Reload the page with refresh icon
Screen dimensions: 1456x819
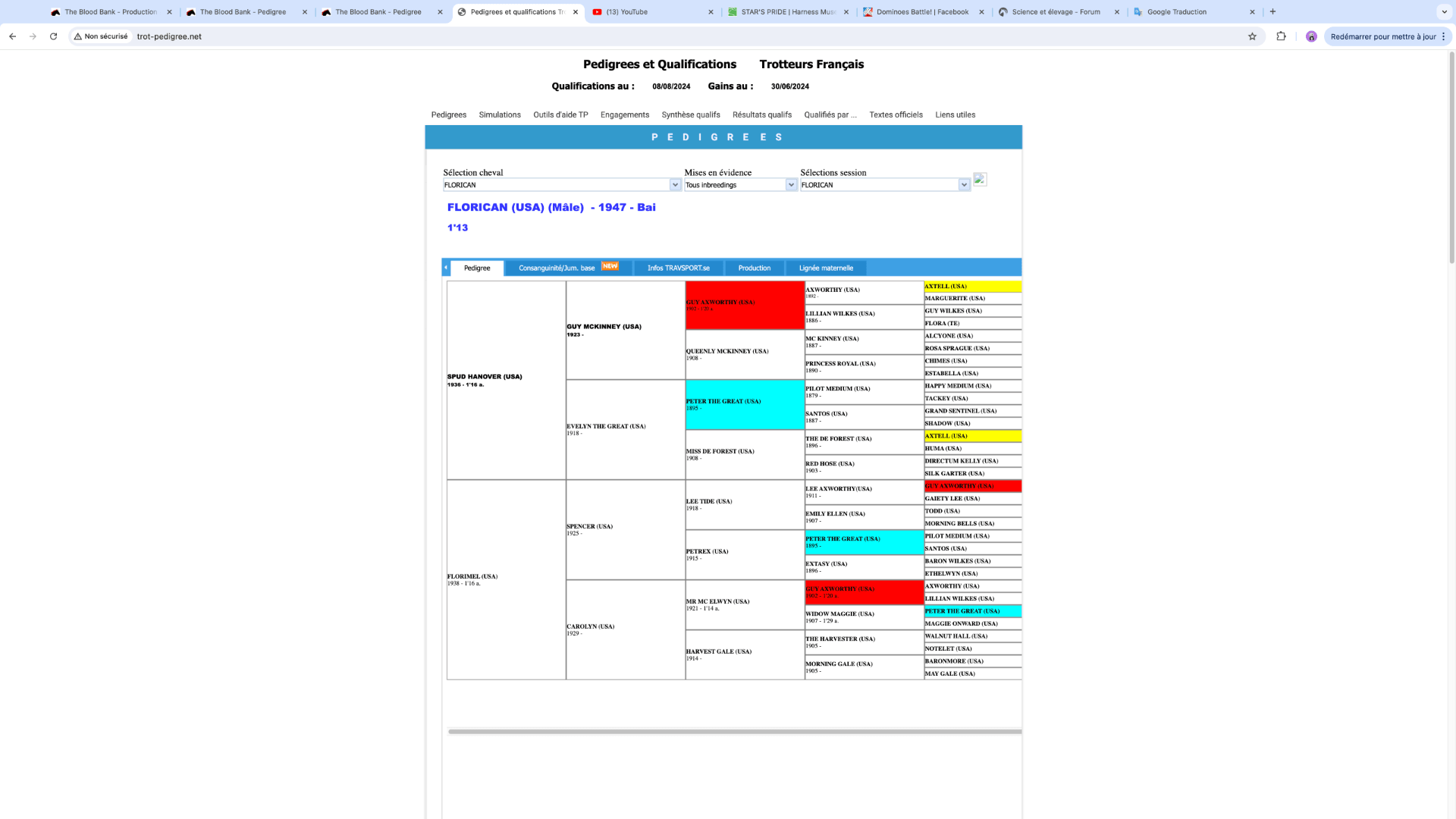pyautogui.click(x=53, y=36)
